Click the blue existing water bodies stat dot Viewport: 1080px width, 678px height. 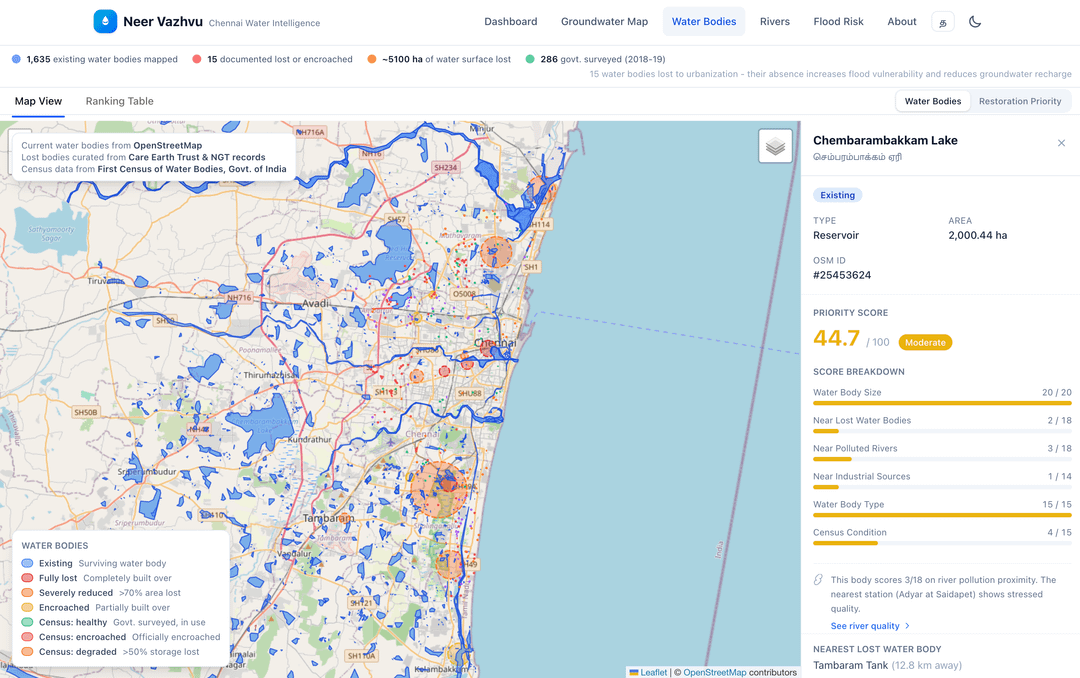point(16,59)
